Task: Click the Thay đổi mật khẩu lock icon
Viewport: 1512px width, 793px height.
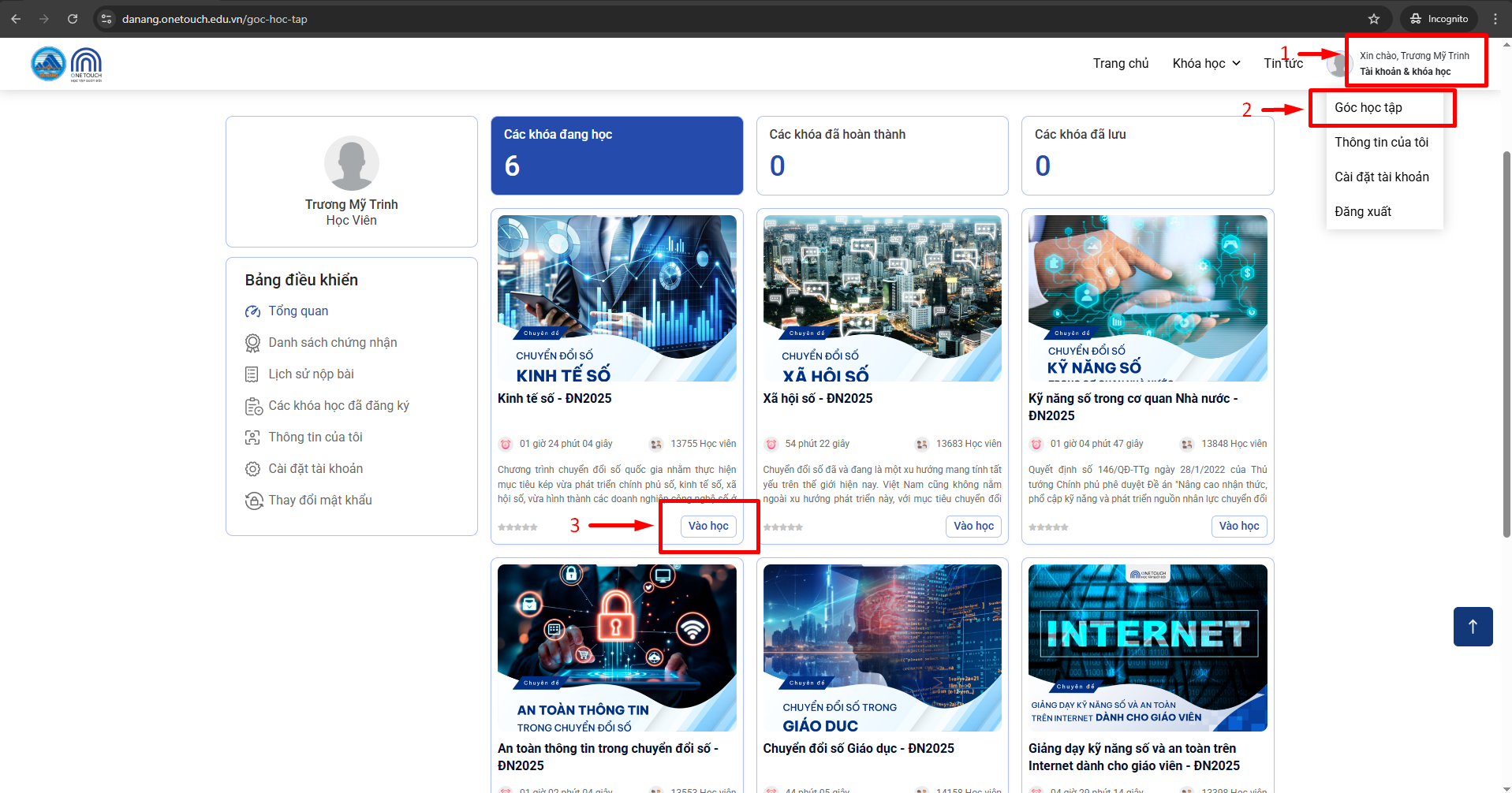Action: pos(253,501)
